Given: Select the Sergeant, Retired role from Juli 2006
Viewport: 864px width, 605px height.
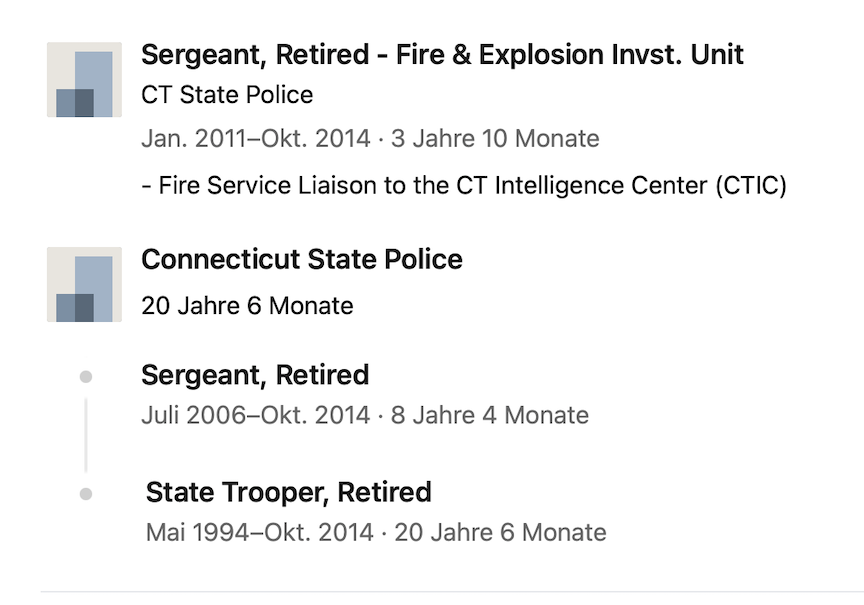Looking at the screenshot, I should pos(255,376).
